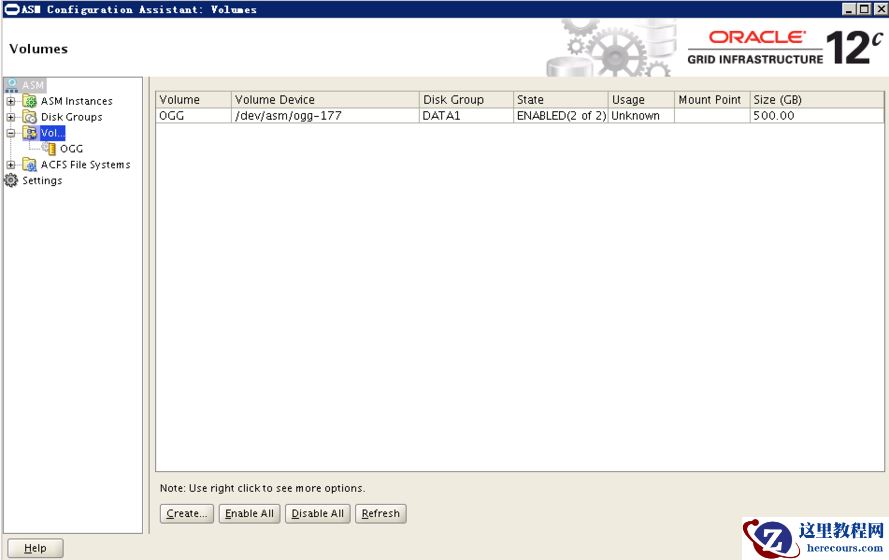
Task: Click the Unknown usage cell
Action: (x=641, y=116)
